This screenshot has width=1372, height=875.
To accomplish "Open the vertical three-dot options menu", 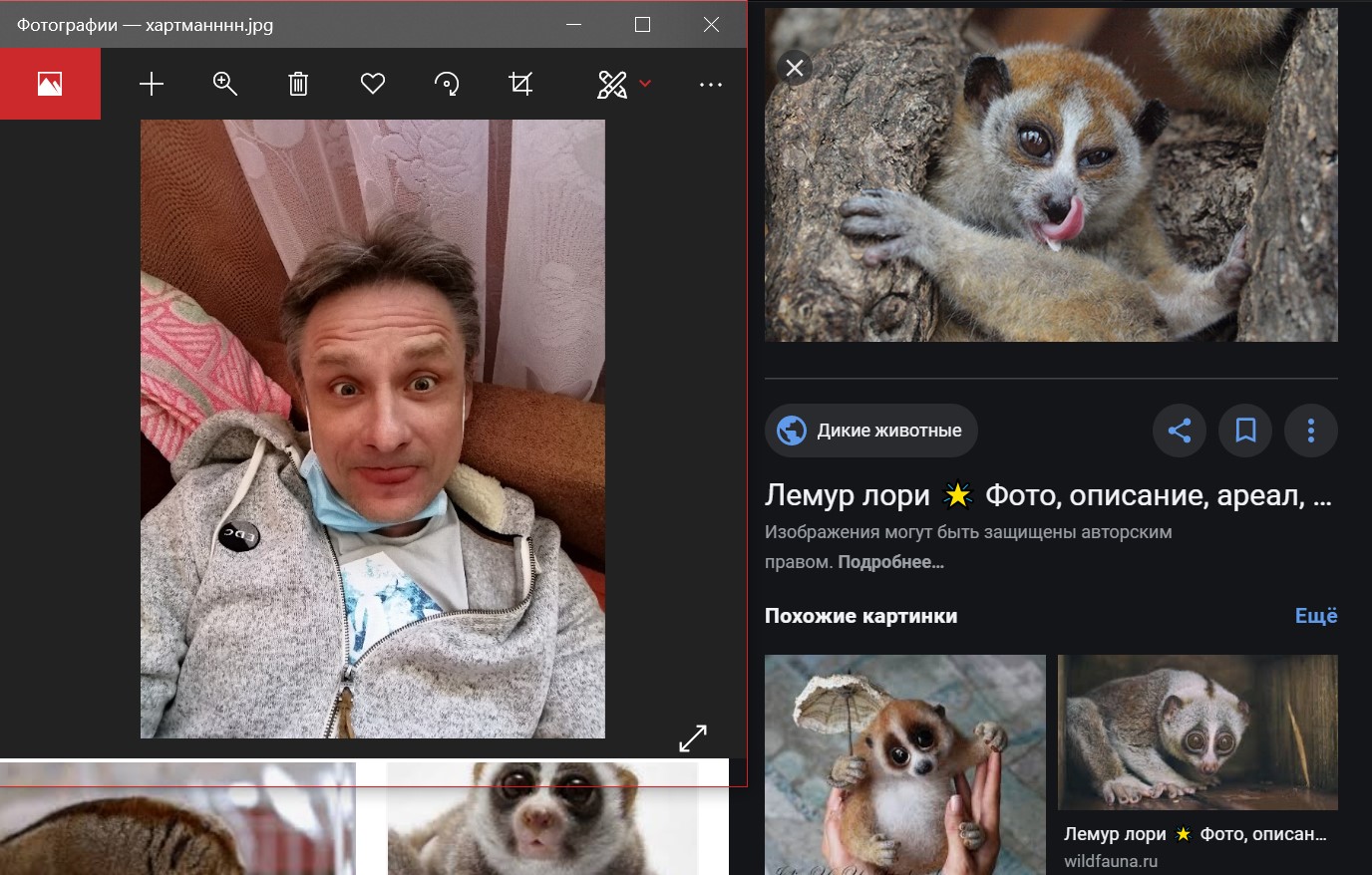I will (1311, 431).
